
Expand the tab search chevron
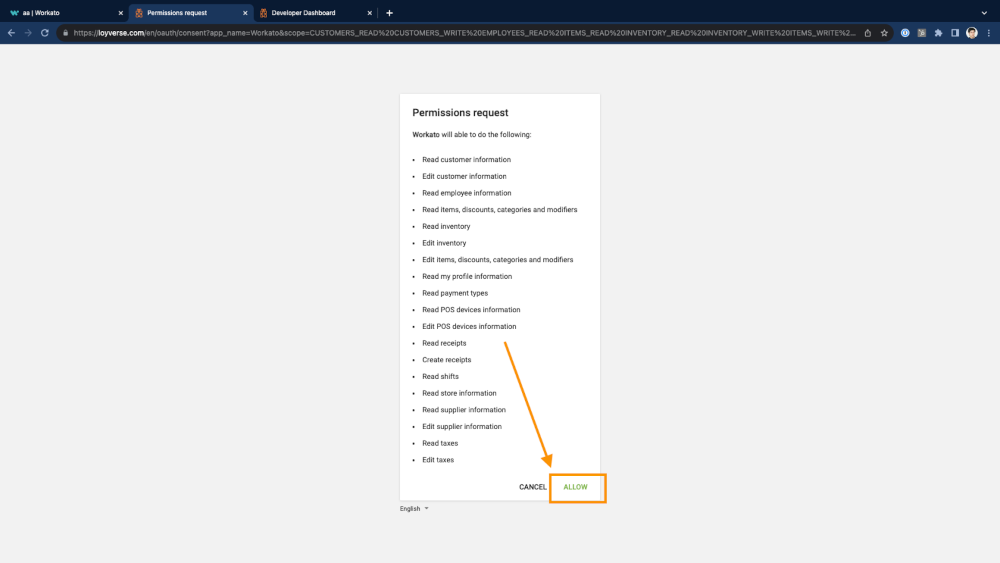pyautogui.click(x=985, y=13)
